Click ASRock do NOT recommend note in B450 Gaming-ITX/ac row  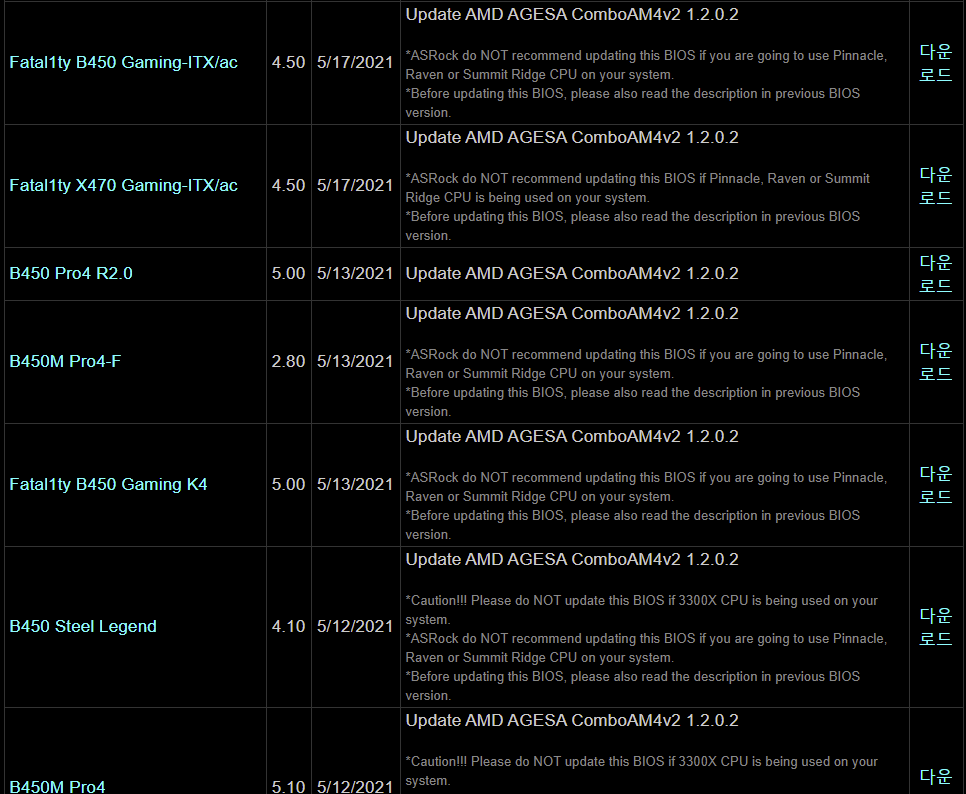point(646,65)
